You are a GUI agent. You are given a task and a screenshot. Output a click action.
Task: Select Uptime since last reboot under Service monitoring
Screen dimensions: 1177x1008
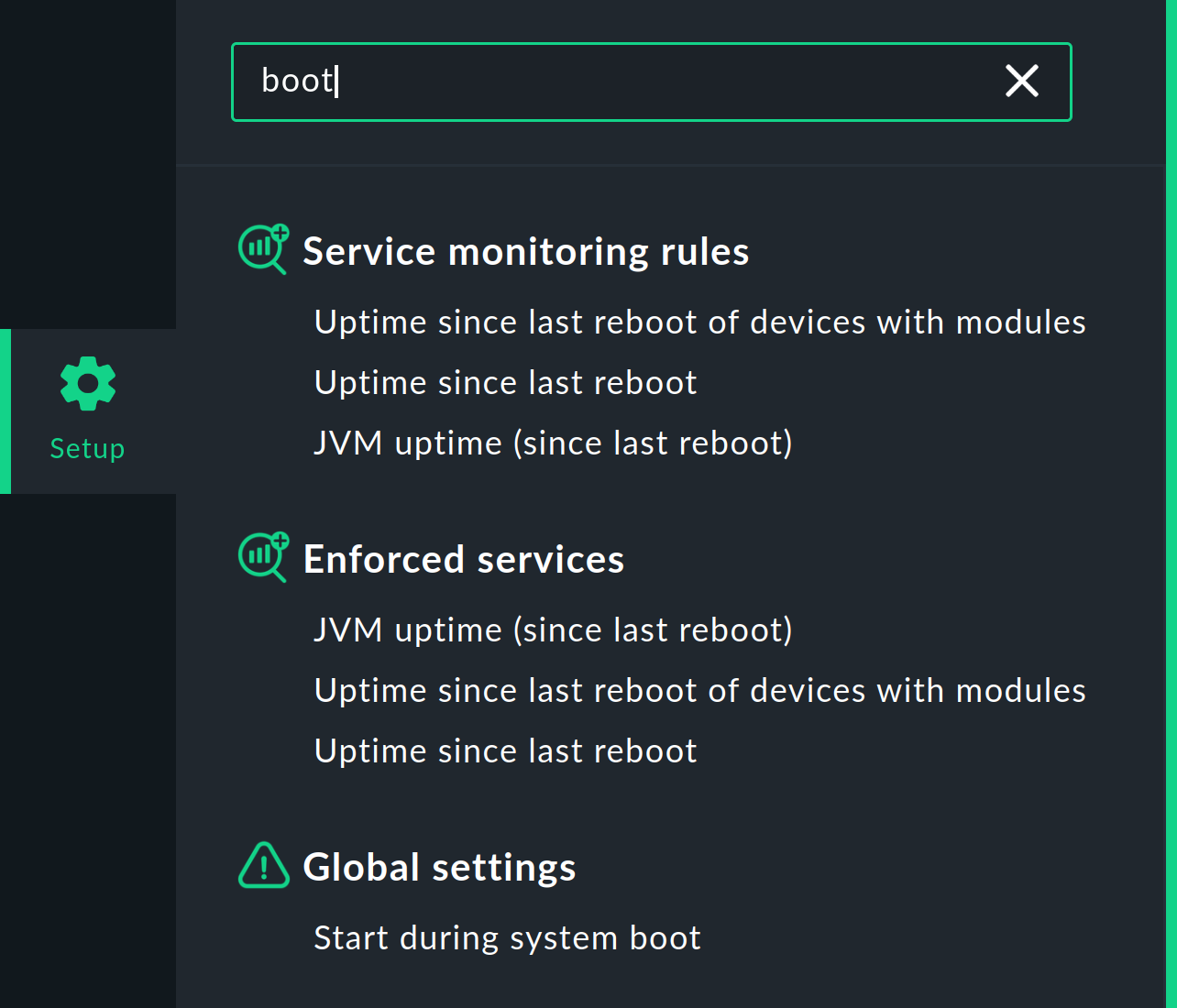click(x=505, y=383)
